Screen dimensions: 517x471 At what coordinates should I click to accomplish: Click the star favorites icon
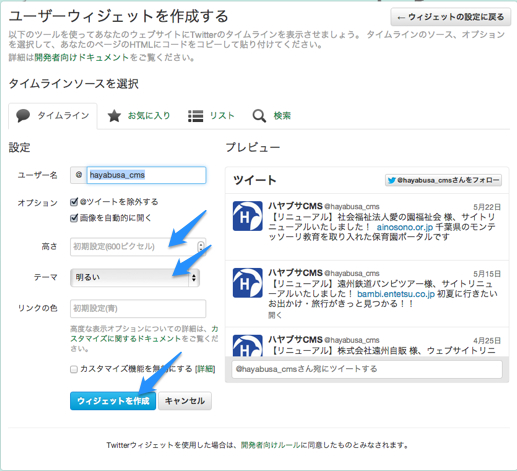pyautogui.click(x=114, y=116)
